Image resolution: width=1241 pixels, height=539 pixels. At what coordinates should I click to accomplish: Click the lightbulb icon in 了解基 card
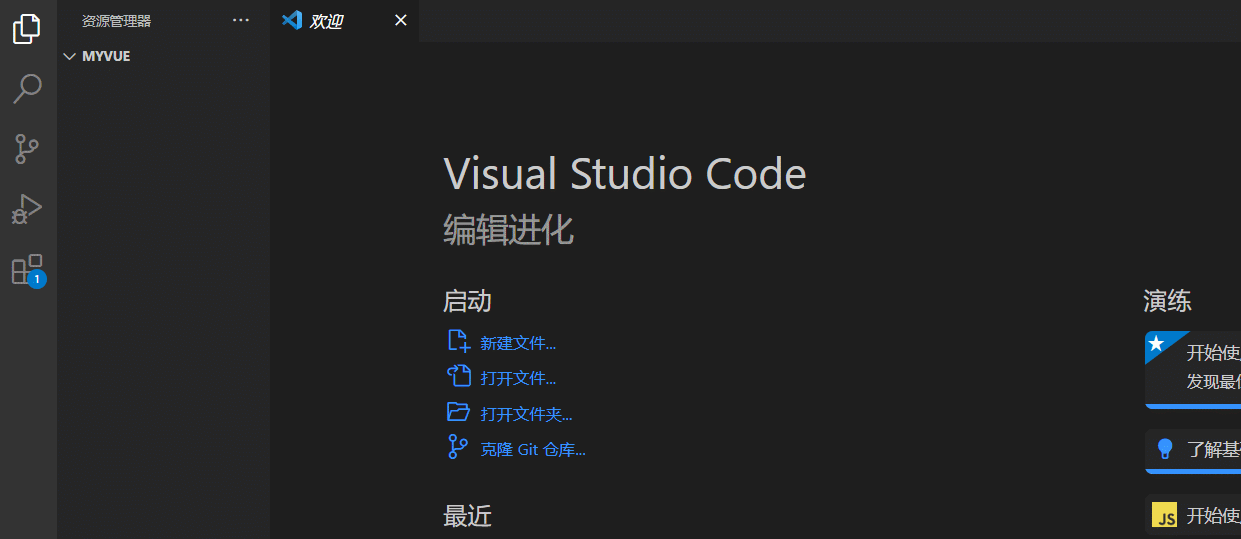click(x=1164, y=448)
